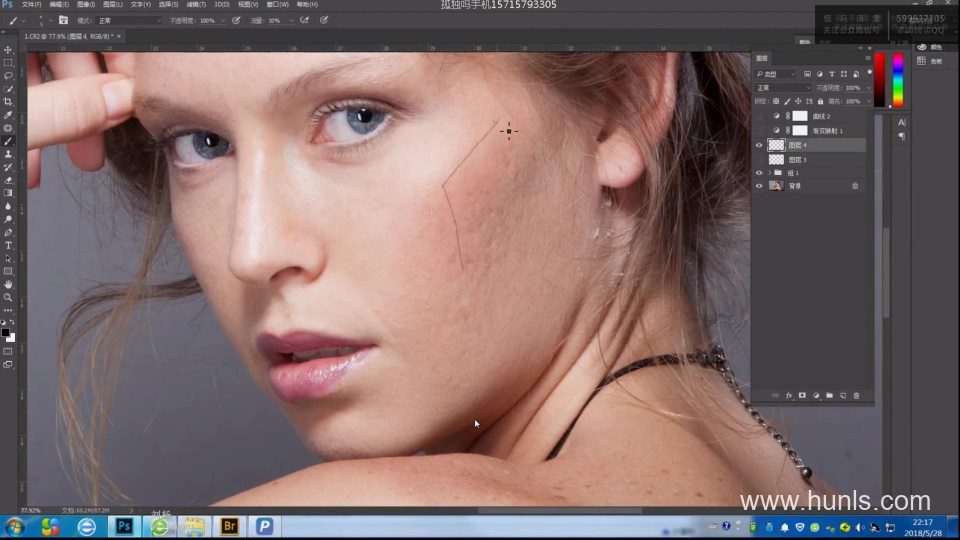
Task: Hide the 背景 layer using eye icon
Action: [759, 186]
